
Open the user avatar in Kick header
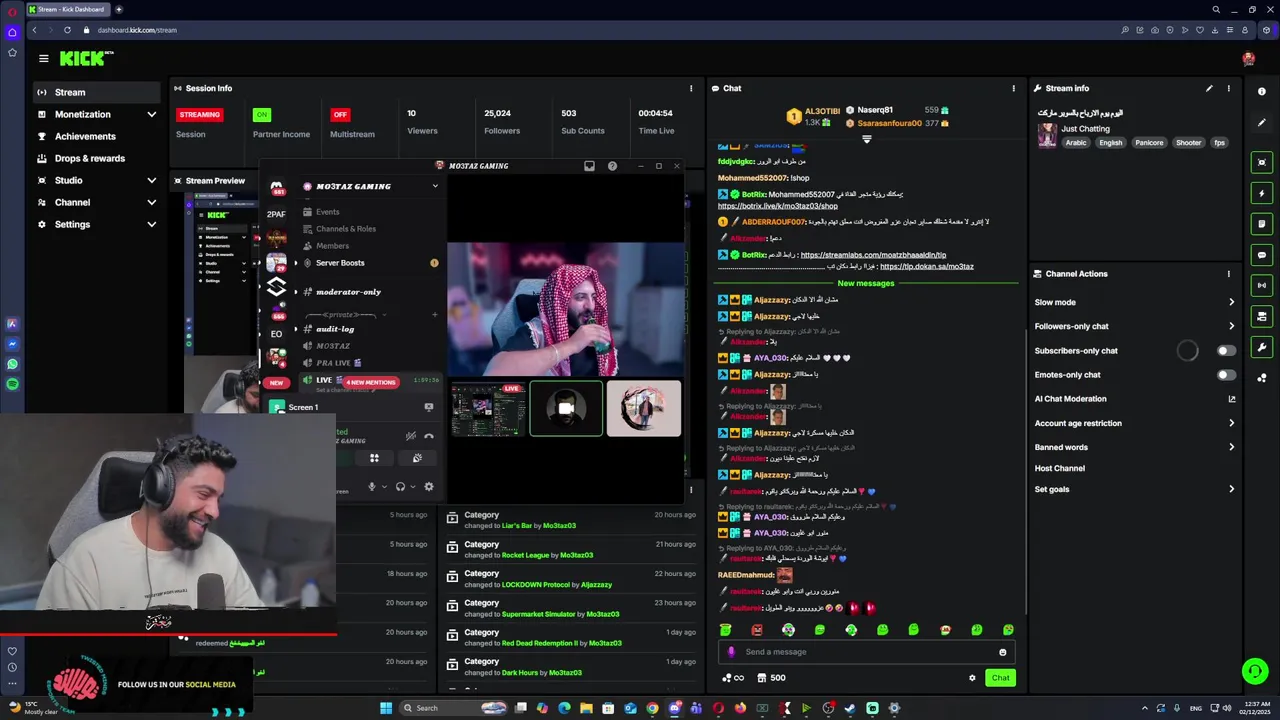1248,59
